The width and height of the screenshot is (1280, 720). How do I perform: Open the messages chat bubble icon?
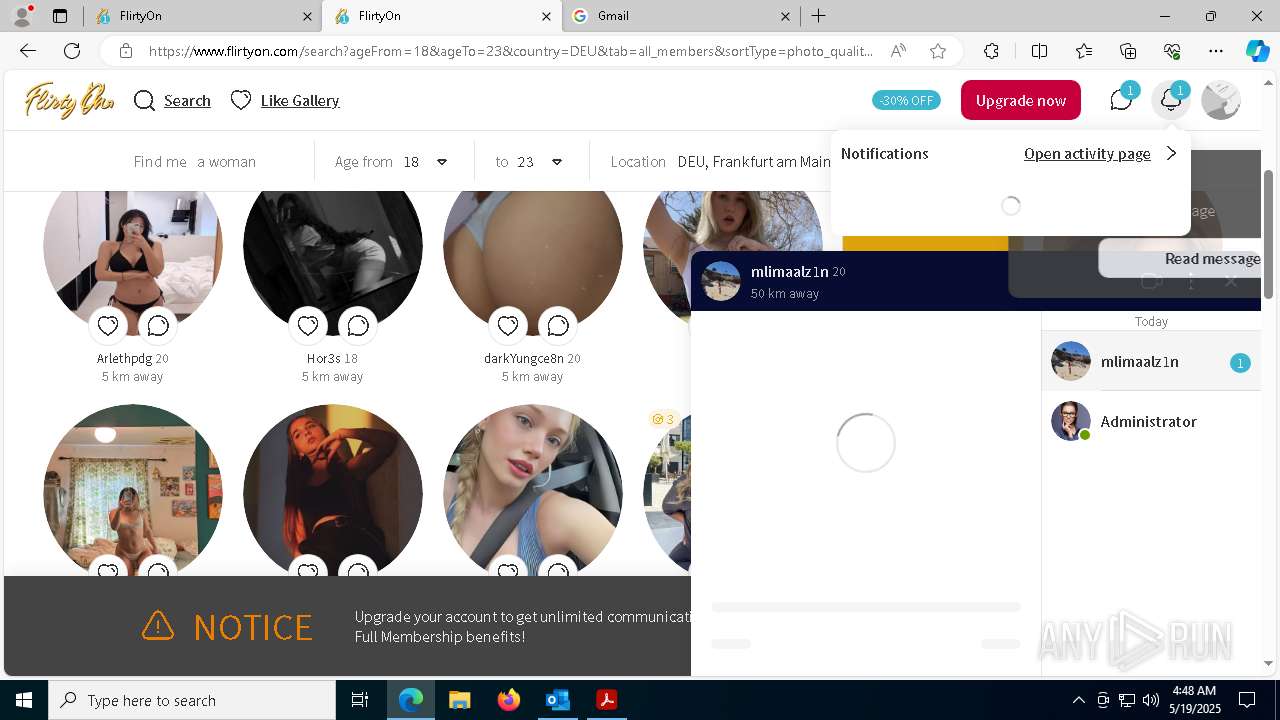pos(1121,100)
